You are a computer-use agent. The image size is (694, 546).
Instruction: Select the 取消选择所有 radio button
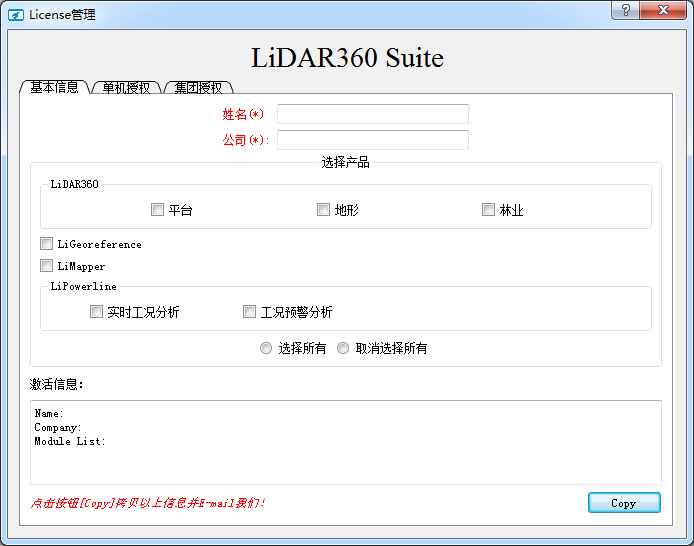tap(343, 348)
